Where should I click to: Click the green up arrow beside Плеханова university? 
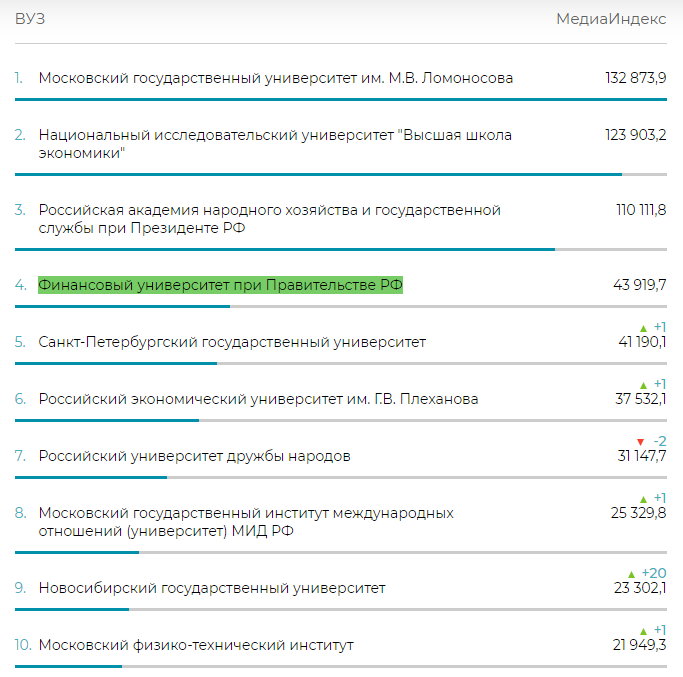pos(643,385)
